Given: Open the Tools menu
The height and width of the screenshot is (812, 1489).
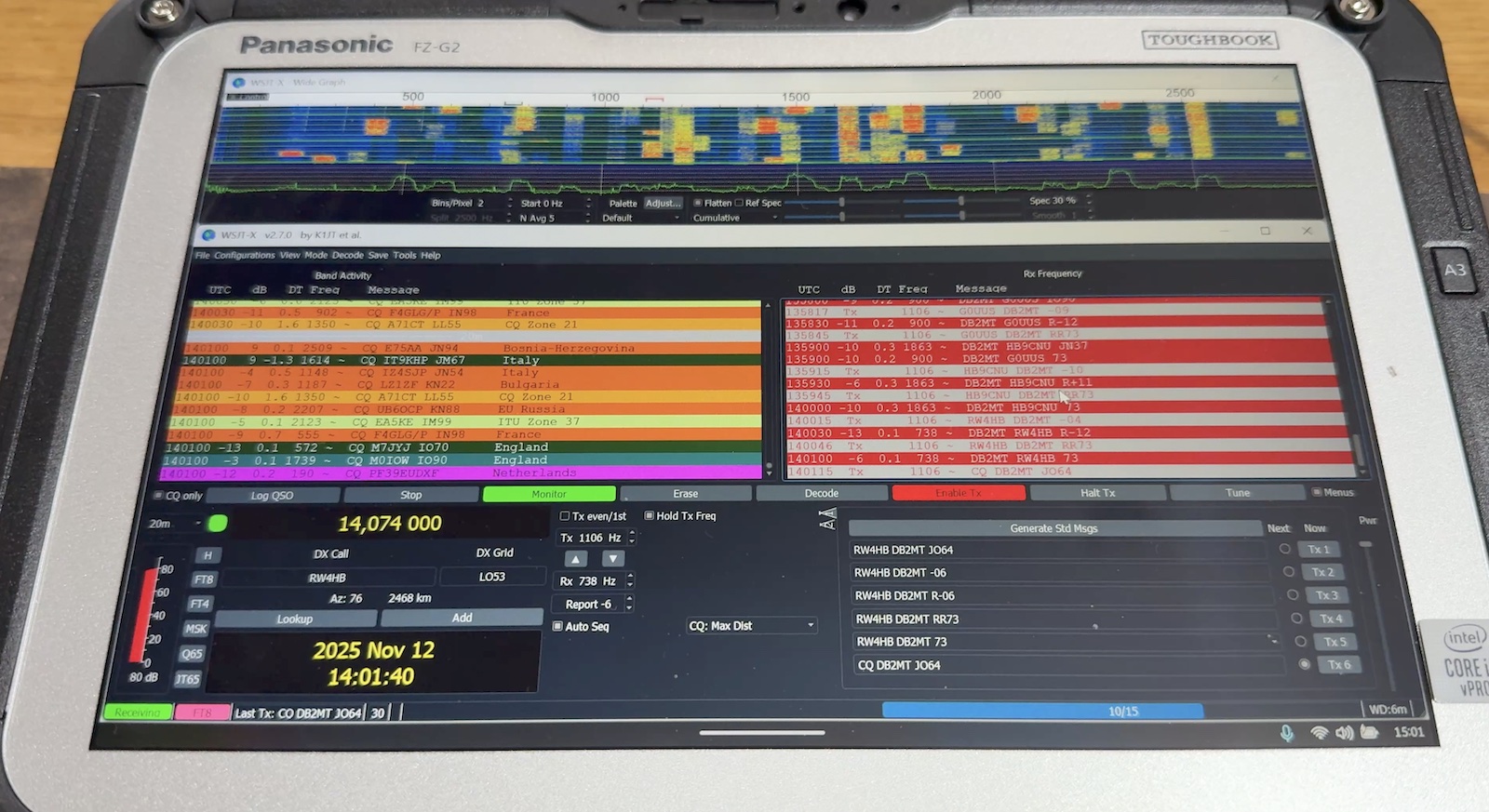Looking at the screenshot, I should tap(404, 255).
